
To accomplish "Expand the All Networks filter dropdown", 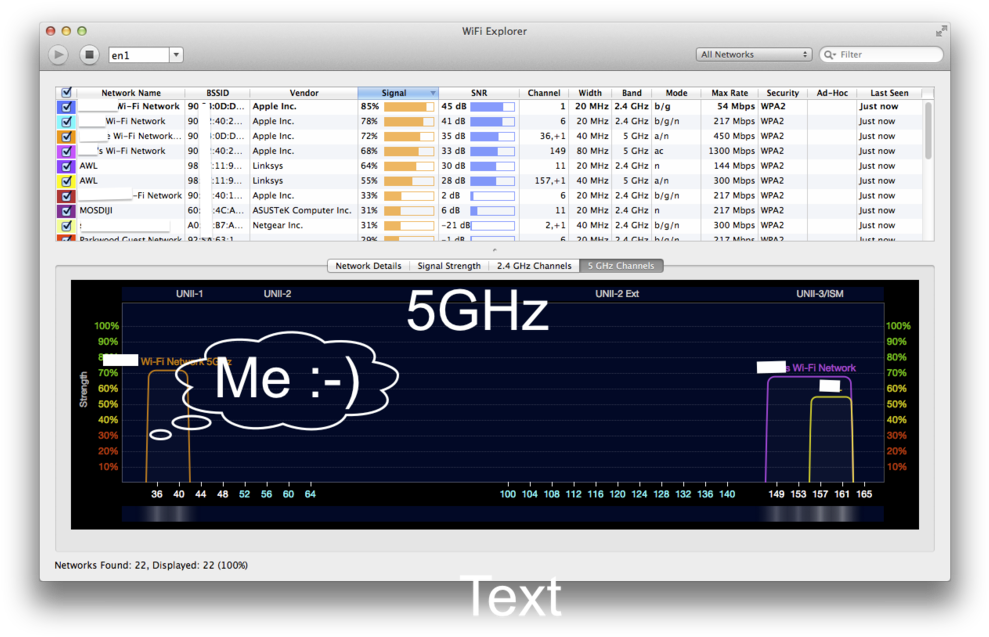I will (754, 55).
